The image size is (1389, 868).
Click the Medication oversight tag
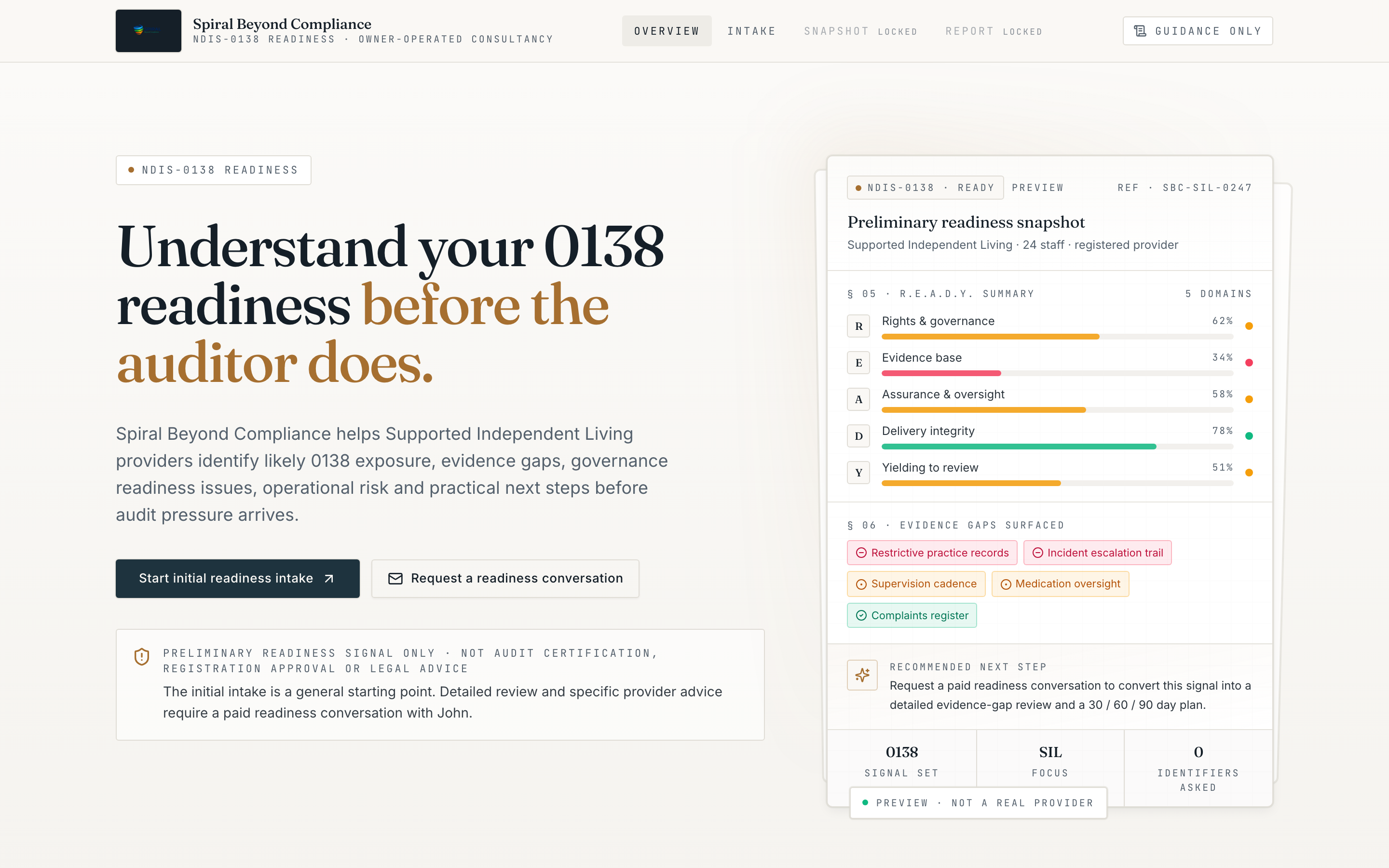click(x=1060, y=584)
